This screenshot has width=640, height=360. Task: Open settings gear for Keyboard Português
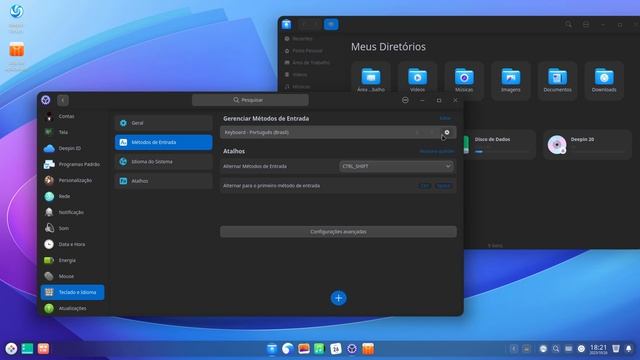(x=447, y=132)
